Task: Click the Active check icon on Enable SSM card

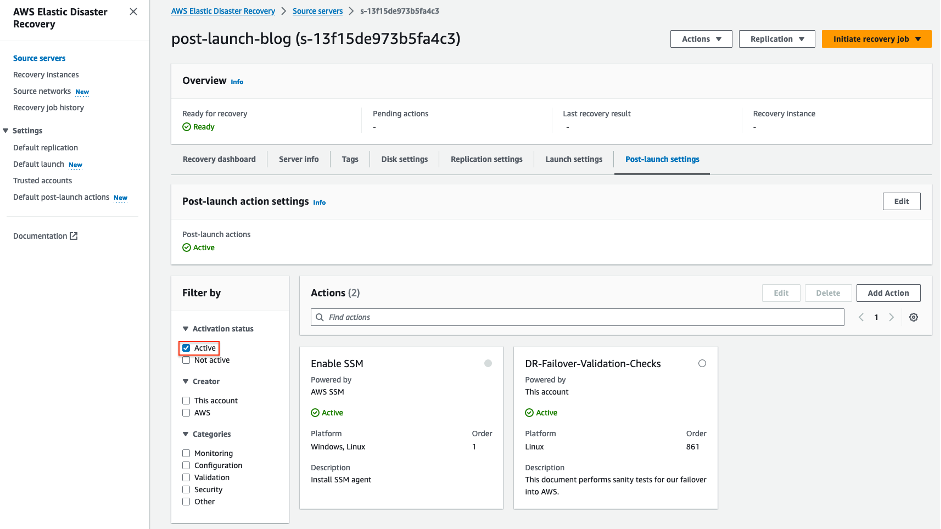Action: [x=315, y=413]
